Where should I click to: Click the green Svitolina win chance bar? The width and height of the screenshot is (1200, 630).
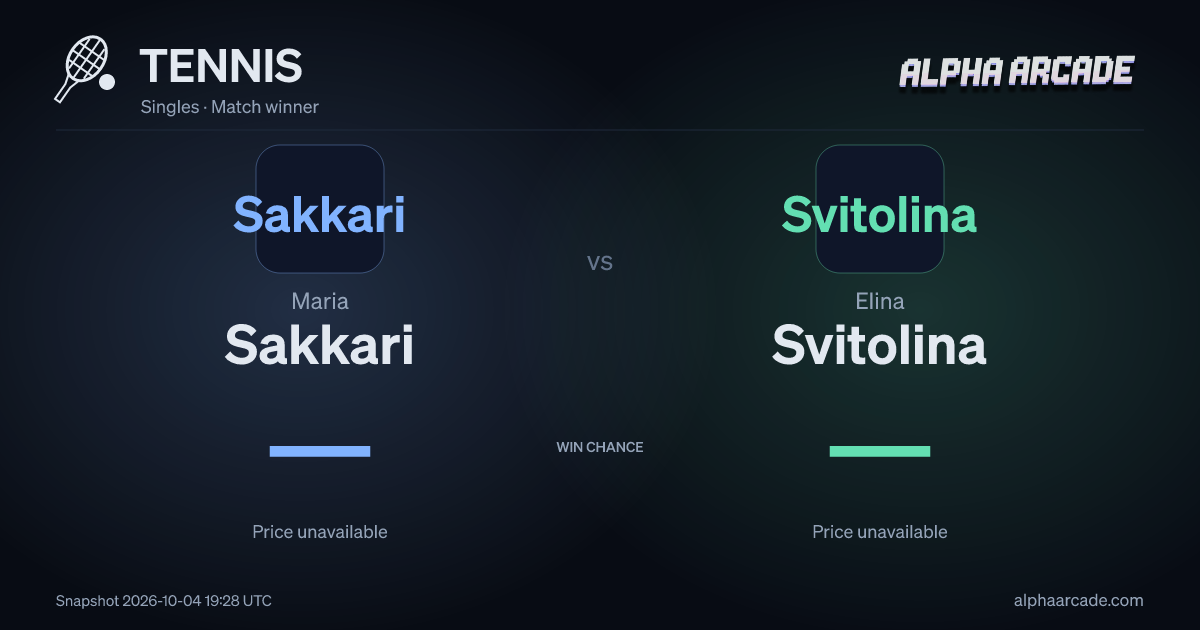pyautogui.click(x=880, y=451)
